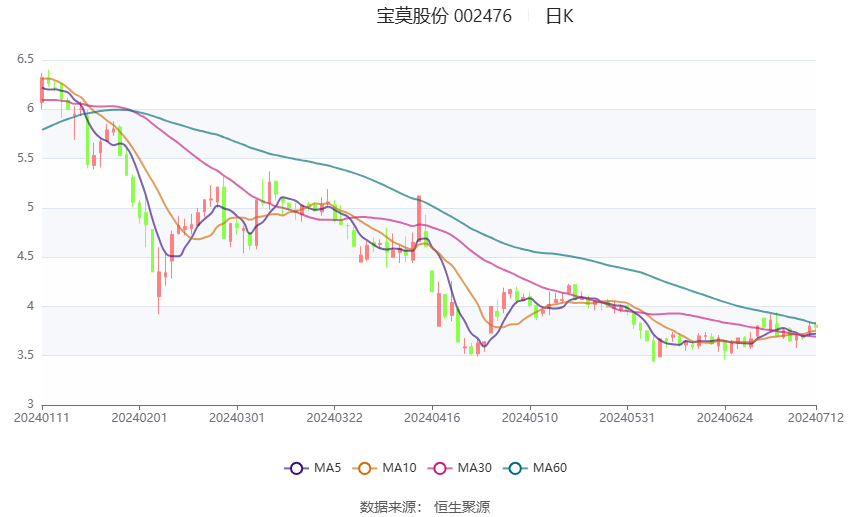
Task: Click the 20240111 first date label
Action: click(42, 418)
